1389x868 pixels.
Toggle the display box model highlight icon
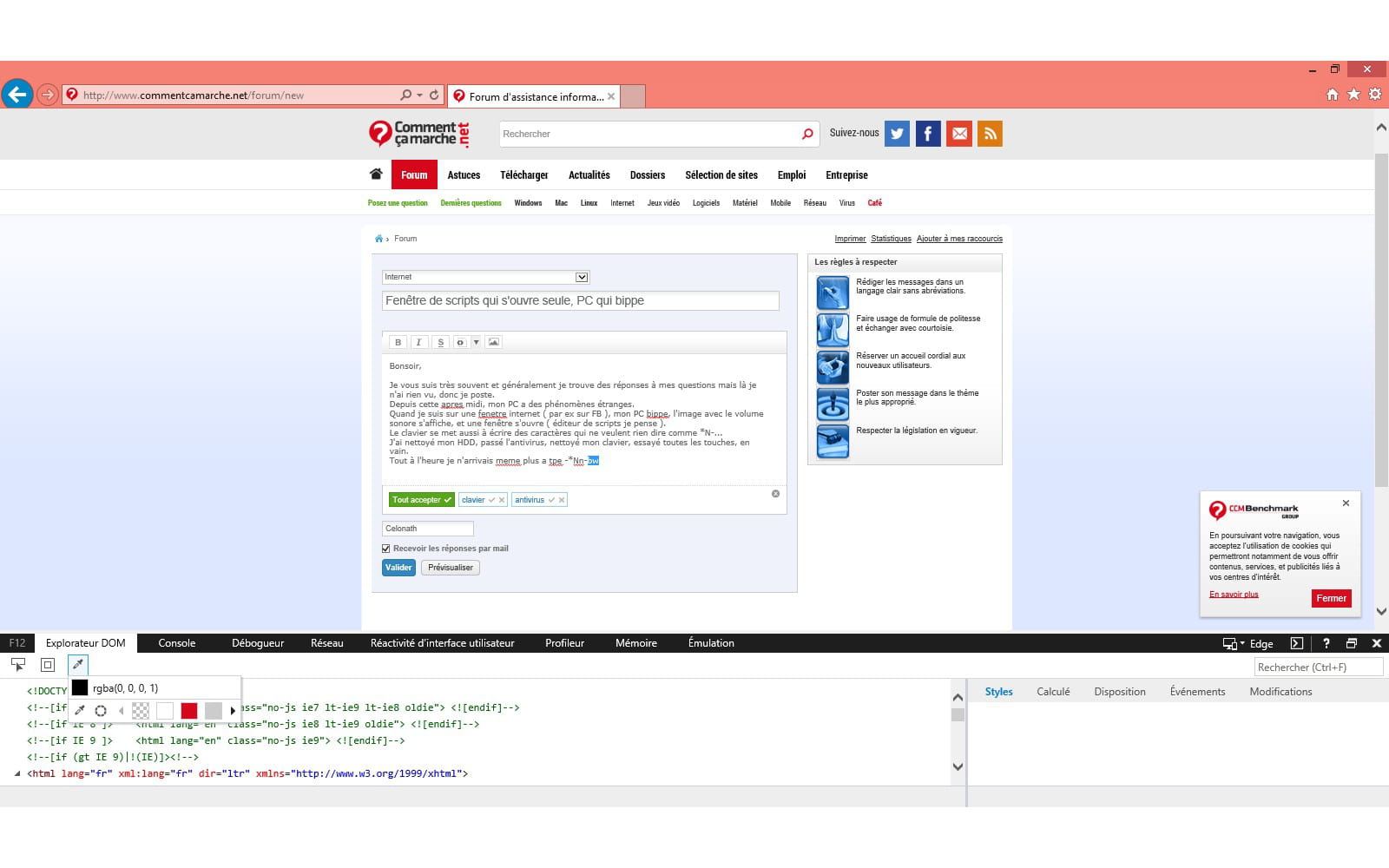click(x=48, y=665)
